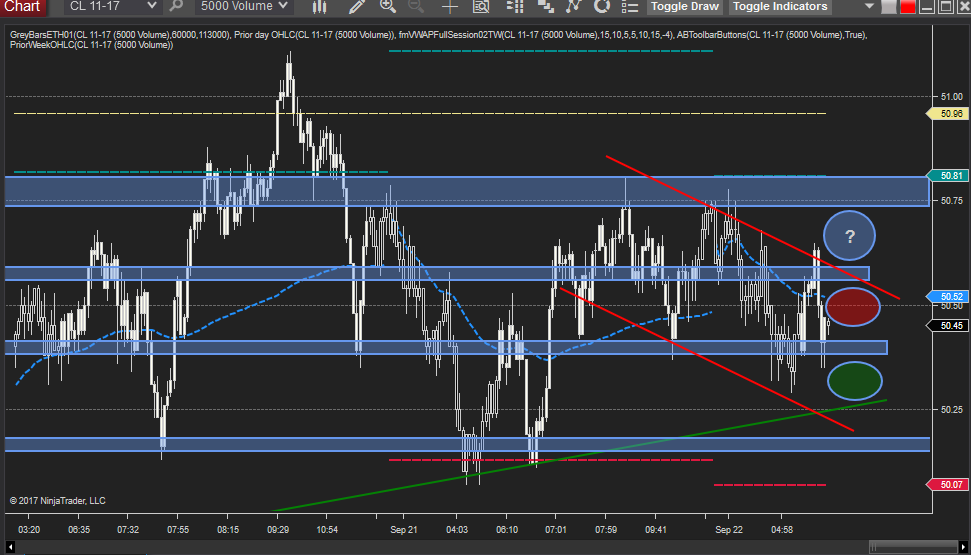Click the black 50.45 current price marker

[948, 325]
